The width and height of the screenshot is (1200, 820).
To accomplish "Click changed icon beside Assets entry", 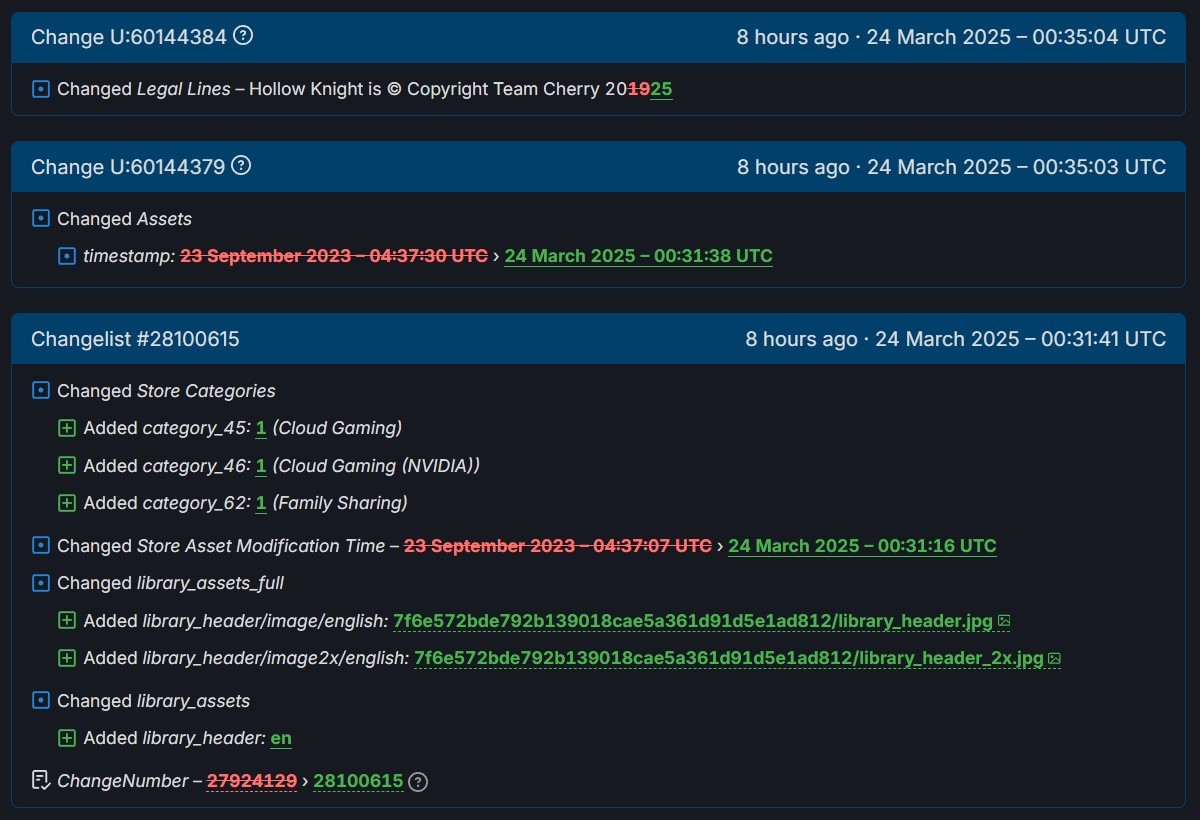I will point(41,218).
